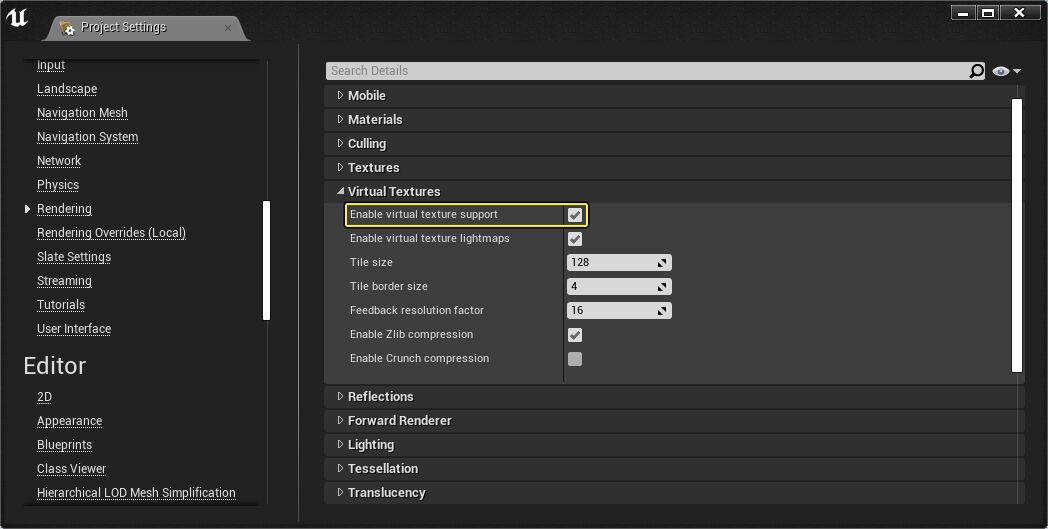
Task: Collapse the Virtual Textures section
Action: click(341, 191)
